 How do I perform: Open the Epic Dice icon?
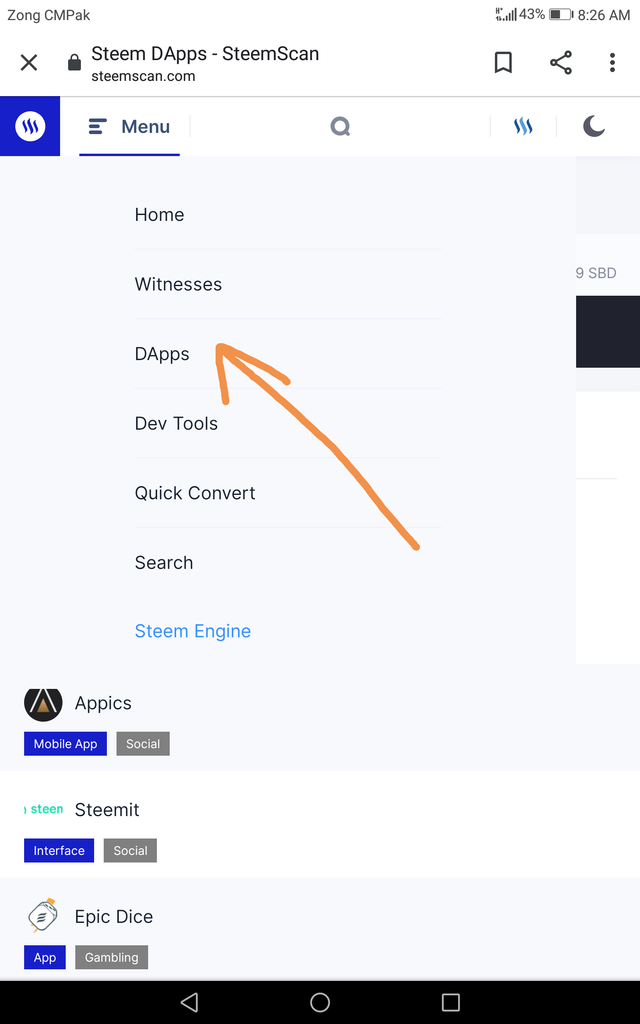point(43,916)
